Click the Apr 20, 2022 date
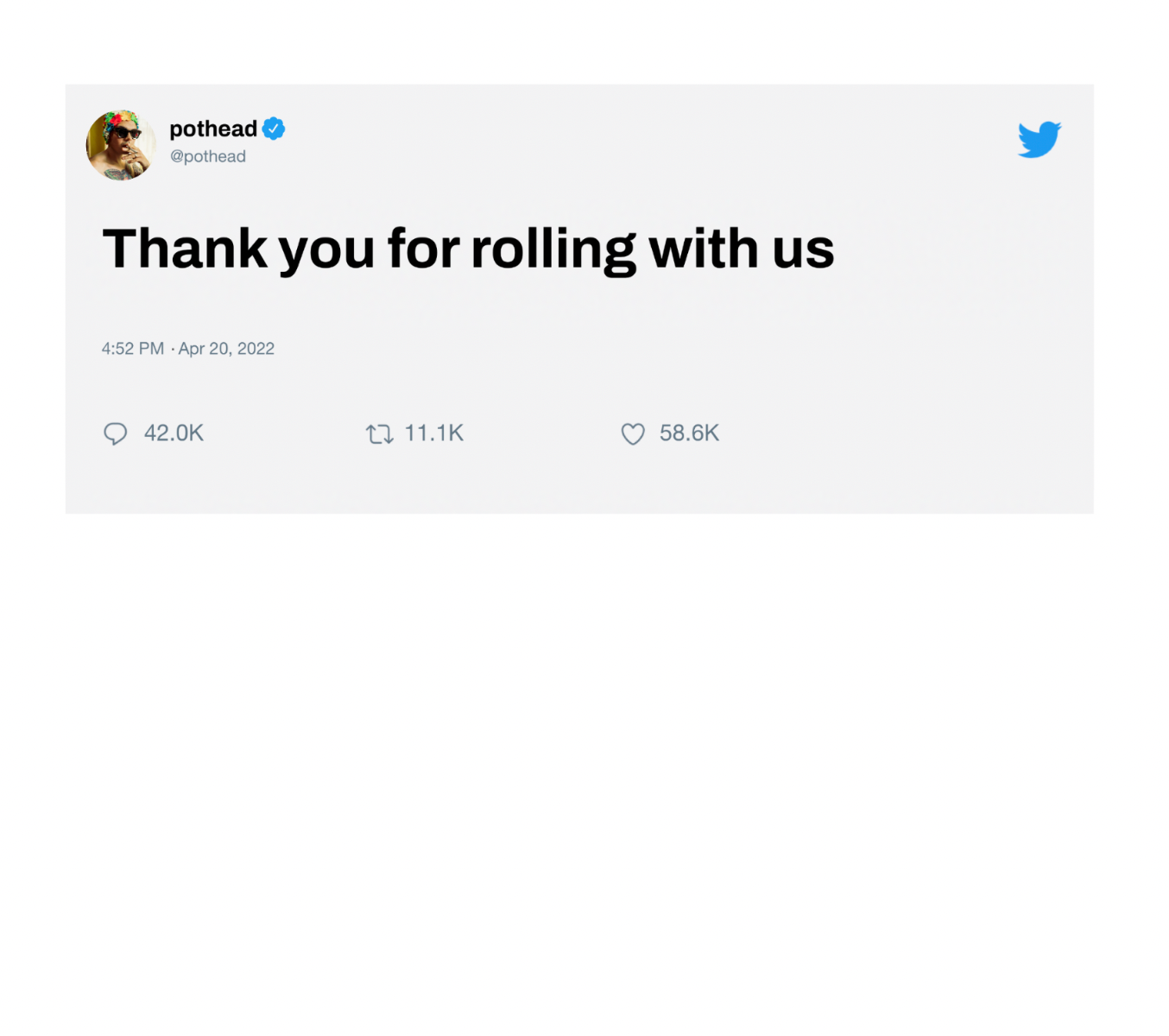 (x=226, y=349)
